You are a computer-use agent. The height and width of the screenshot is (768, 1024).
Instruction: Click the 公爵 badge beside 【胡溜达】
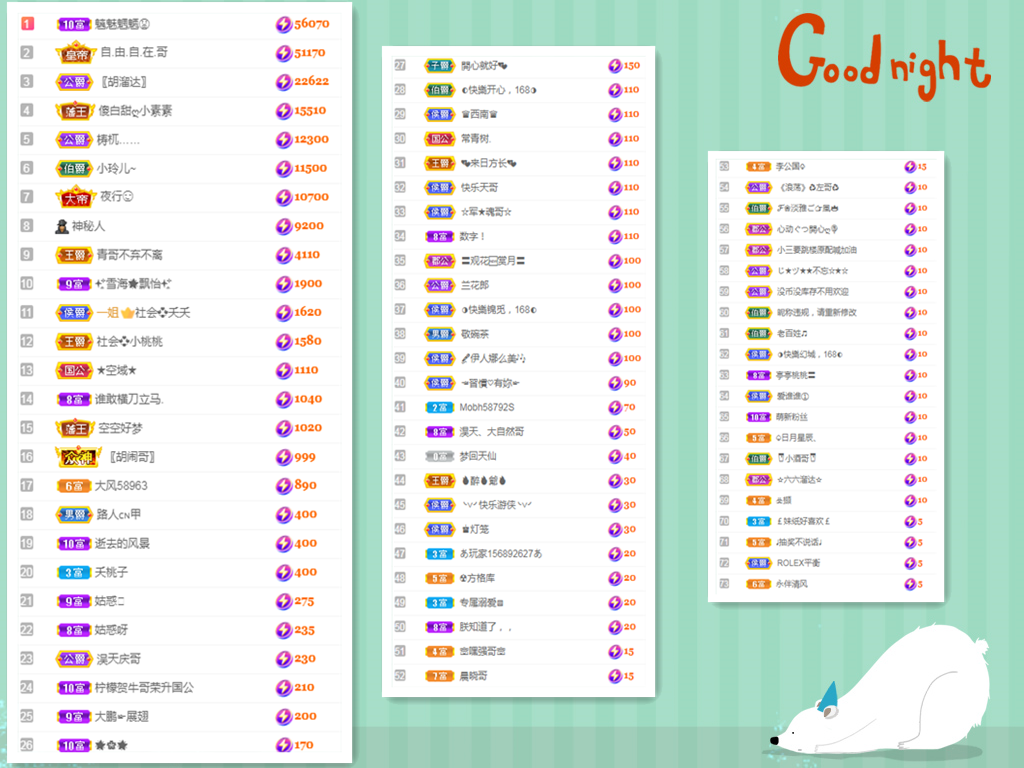tap(73, 82)
